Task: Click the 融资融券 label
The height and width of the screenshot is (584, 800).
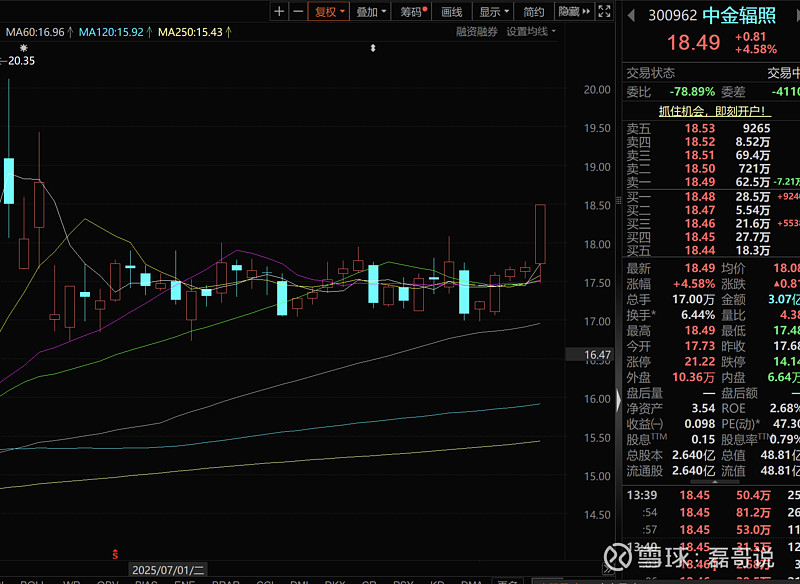Action: 477,32
